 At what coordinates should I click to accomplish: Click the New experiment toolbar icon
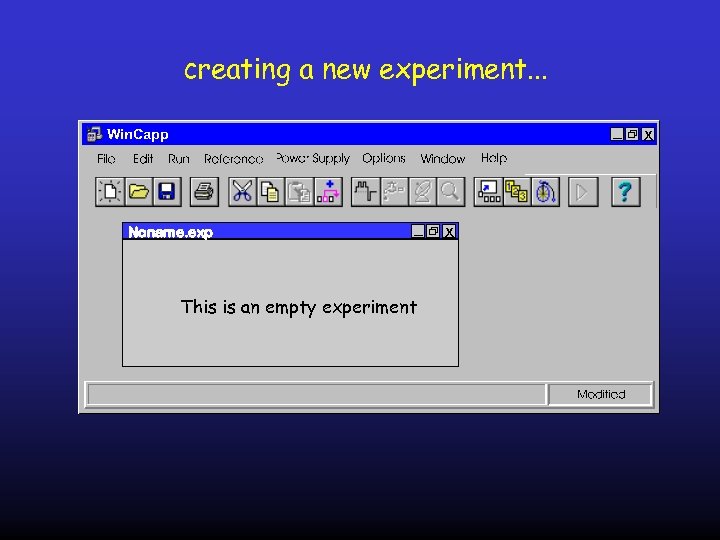tap(110, 191)
